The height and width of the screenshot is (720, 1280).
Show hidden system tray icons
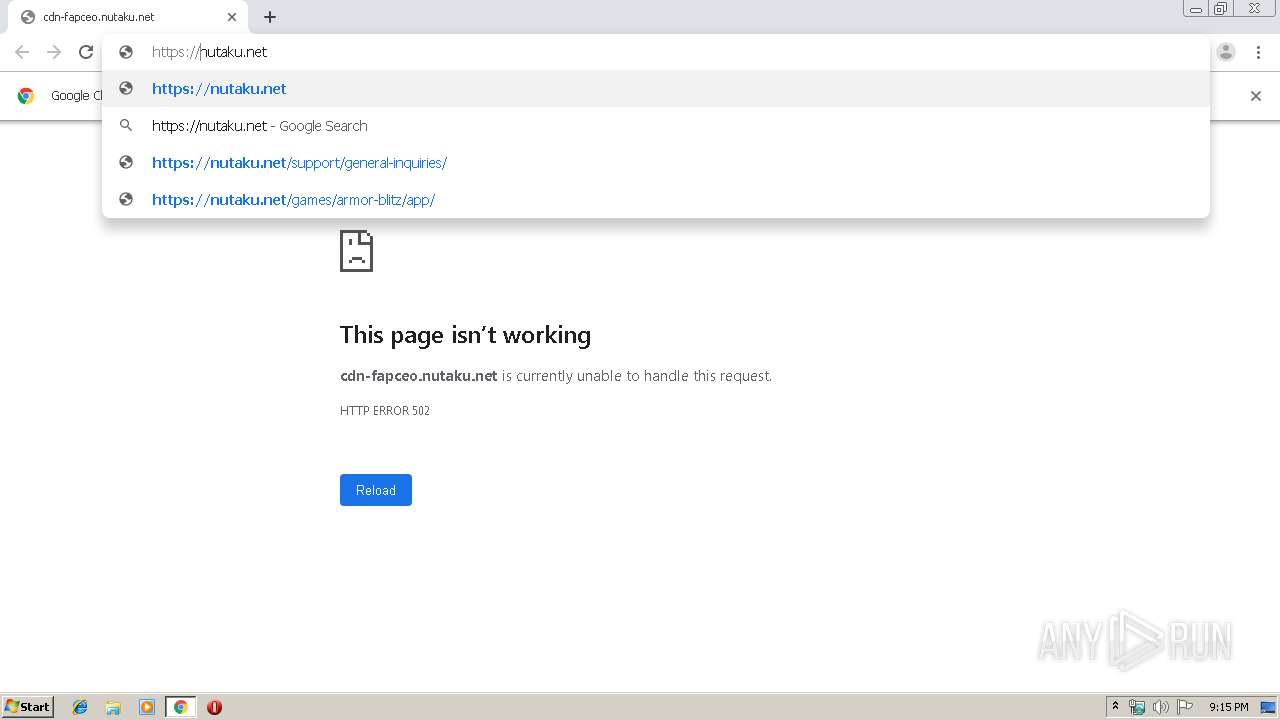pos(1115,707)
